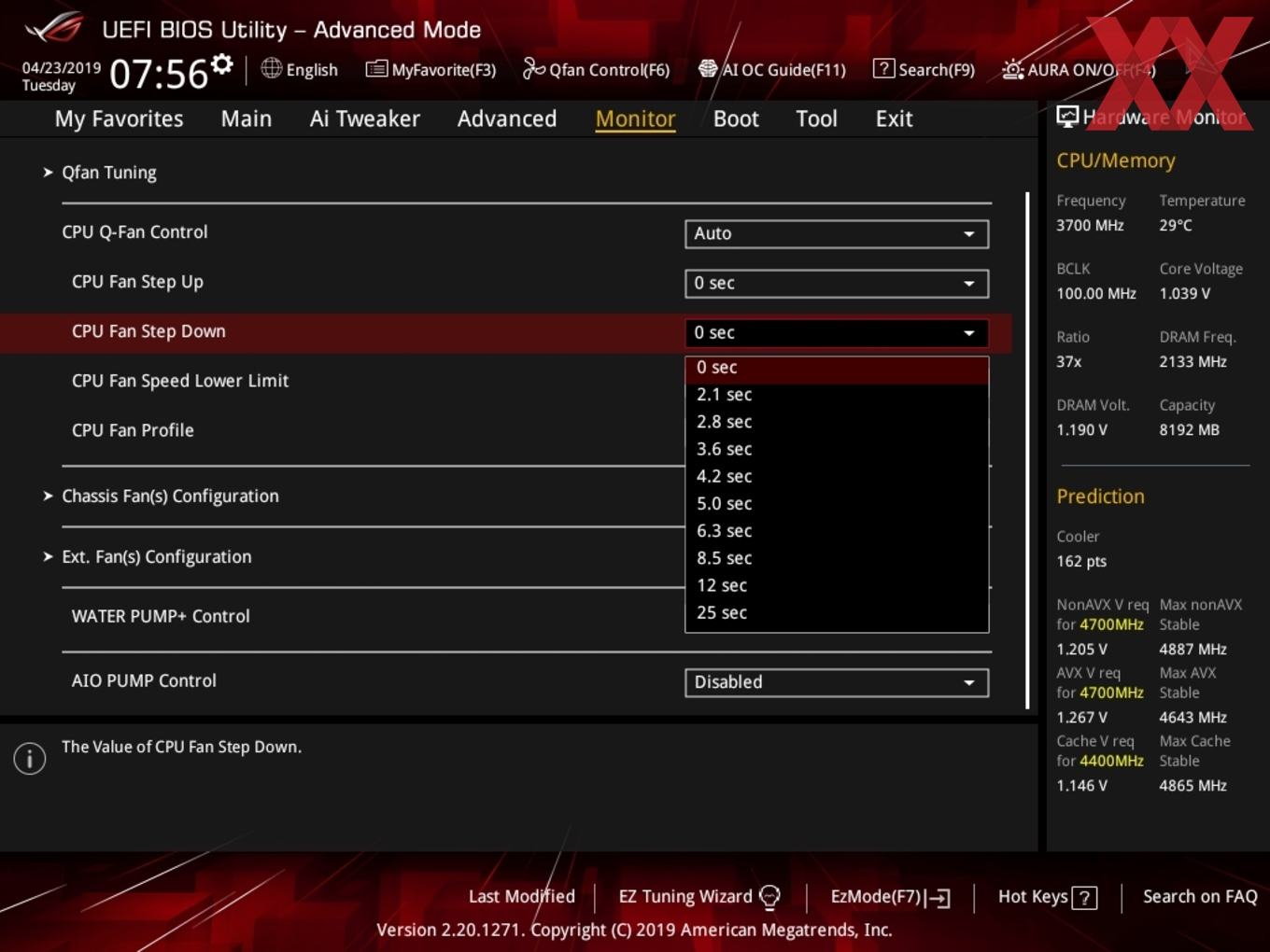Click the globe language icon
1270x952 pixels.
(x=271, y=68)
